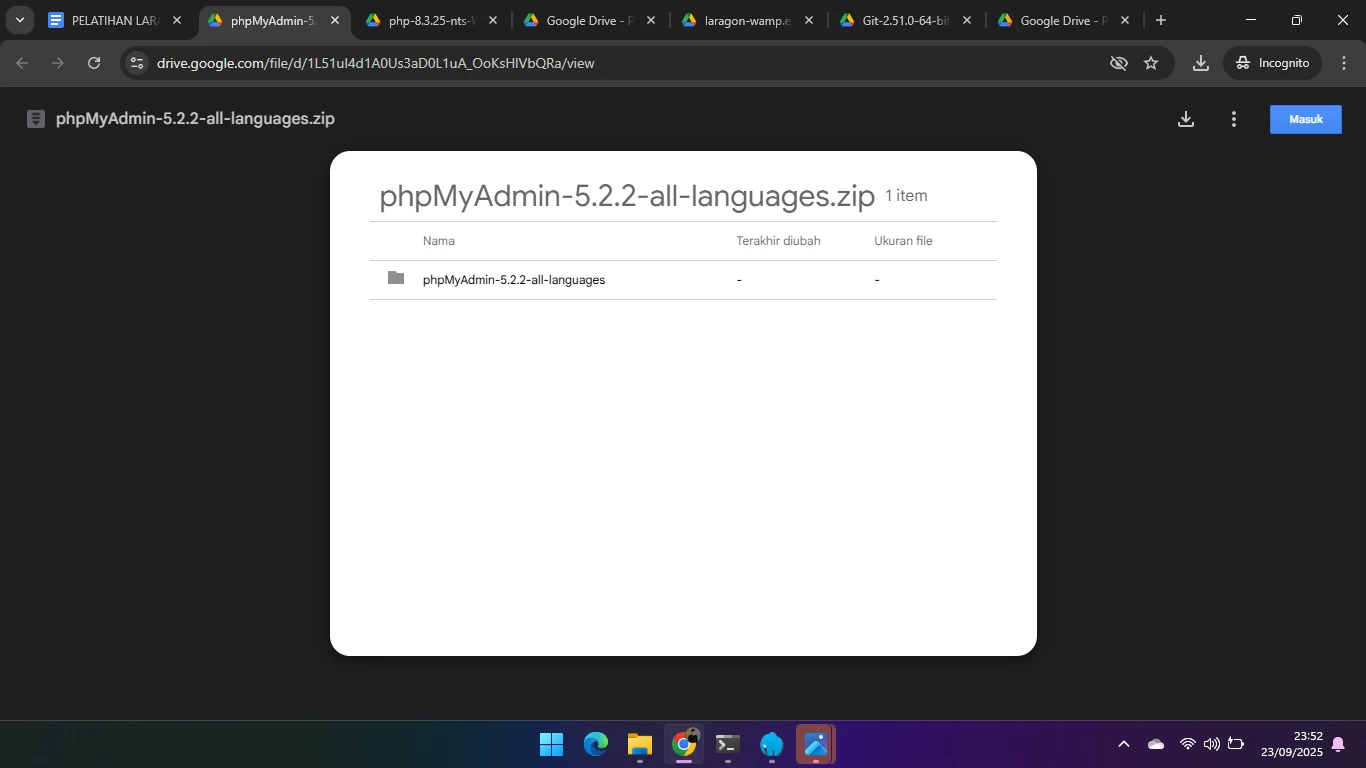Click the Incognito profile button
1366x768 pixels.
1272,63
